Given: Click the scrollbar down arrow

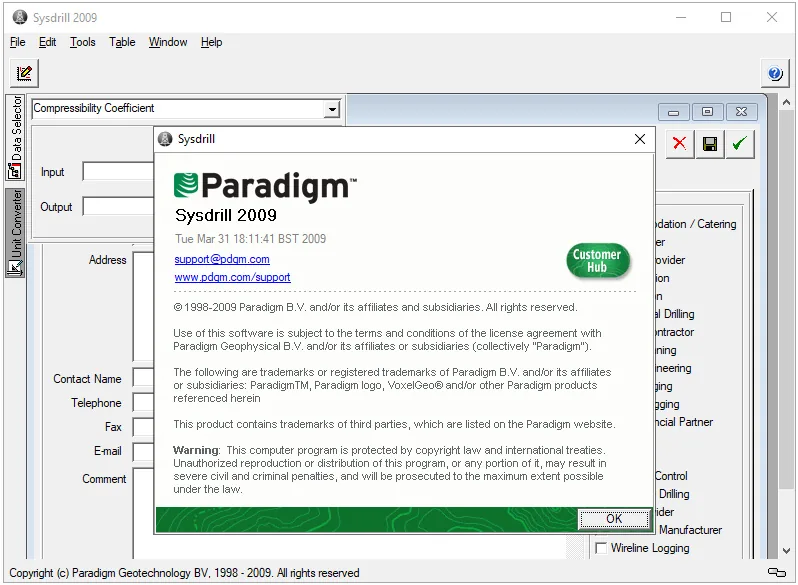Looking at the screenshot, I should (x=786, y=550).
